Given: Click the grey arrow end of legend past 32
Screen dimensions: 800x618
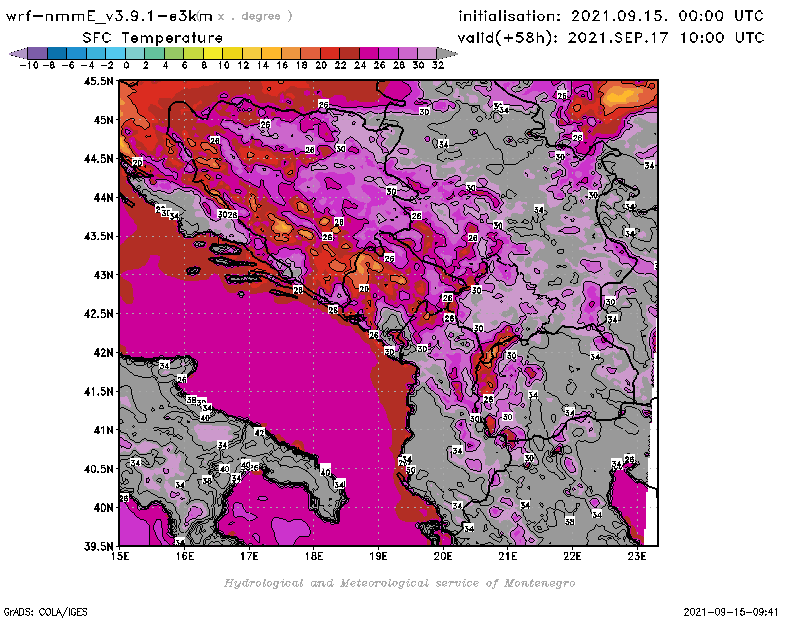Looking at the screenshot, I should 447,53.
